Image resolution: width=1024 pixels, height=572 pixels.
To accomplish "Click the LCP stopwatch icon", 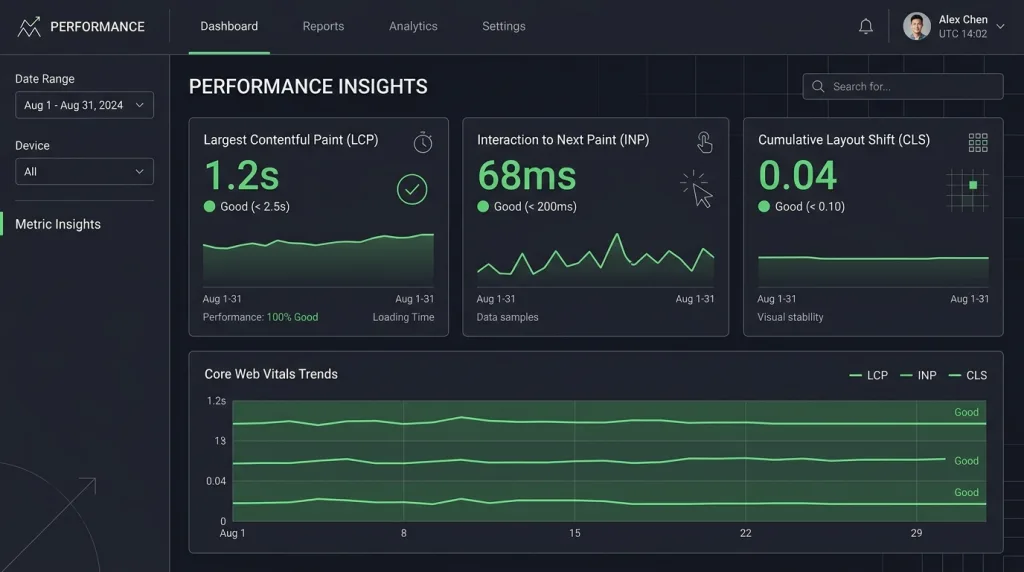I will click(423, 142).
